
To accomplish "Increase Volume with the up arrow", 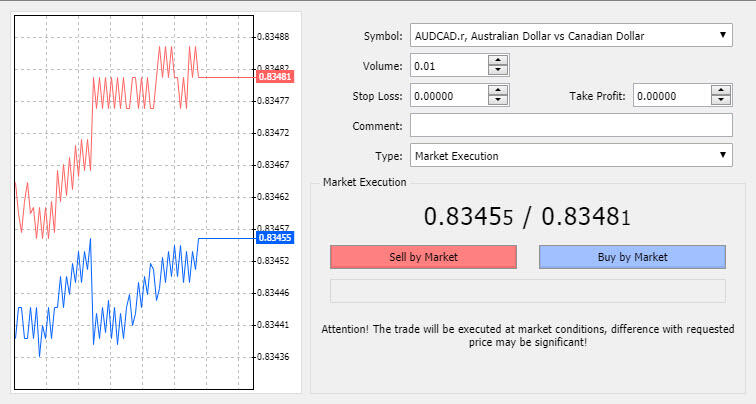I will click(x=498, y=60).
